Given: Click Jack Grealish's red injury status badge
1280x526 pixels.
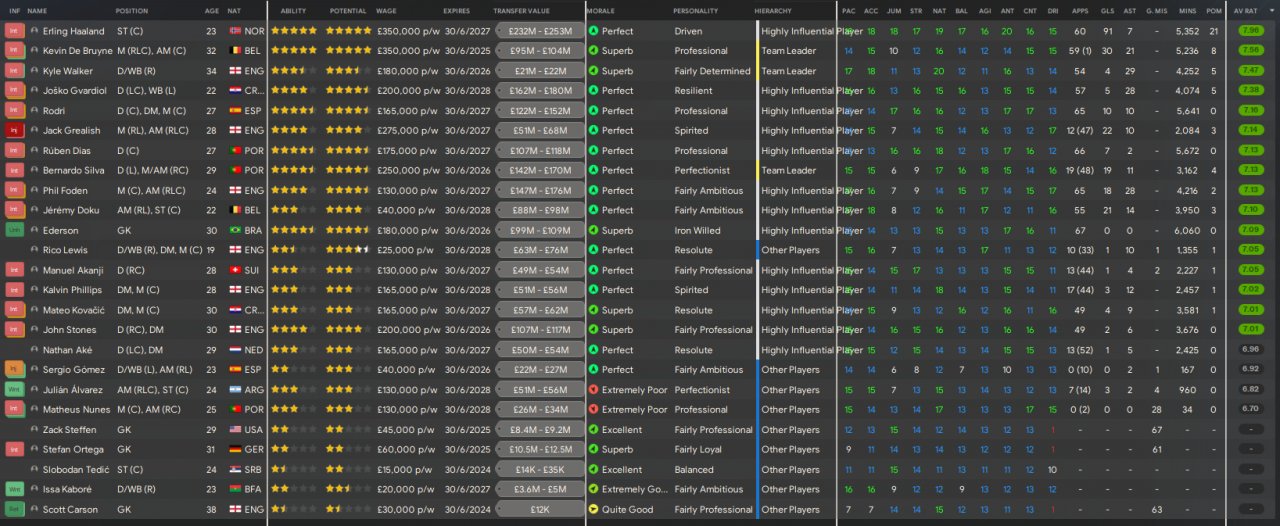Looking at the screenshot, I should 14,130.
